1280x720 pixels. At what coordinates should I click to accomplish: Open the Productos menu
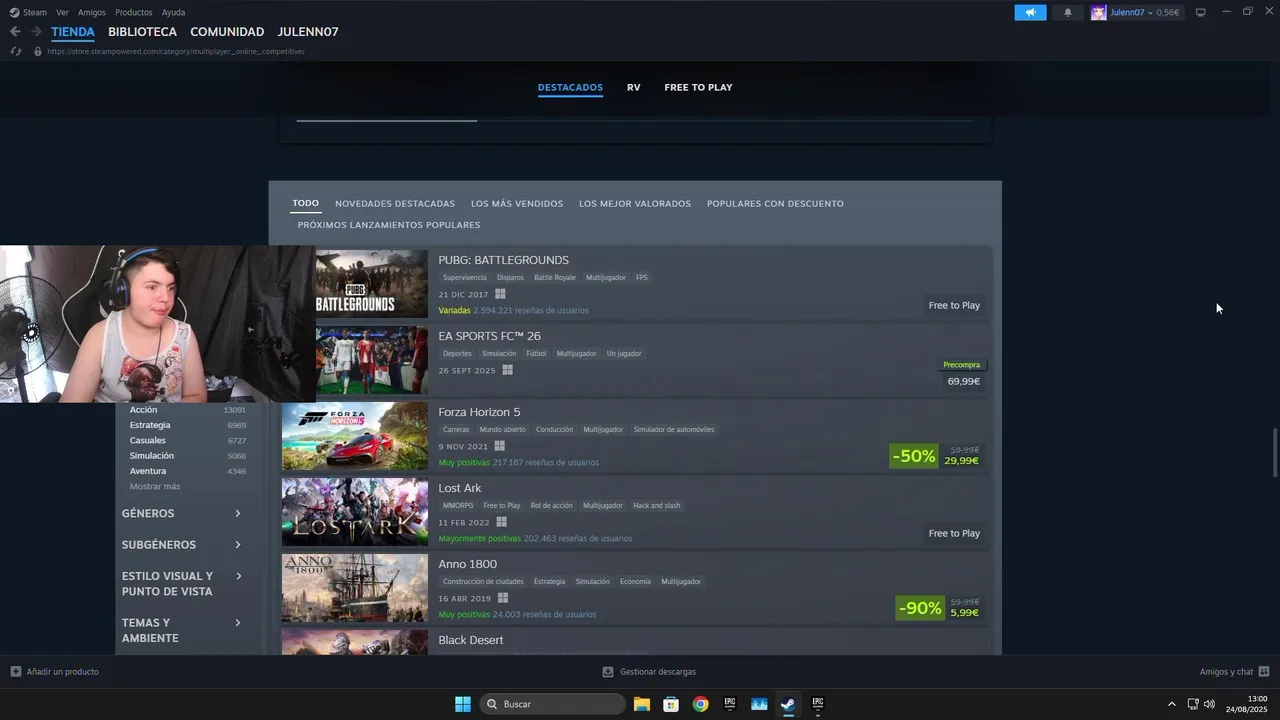pyautogui.click(x=133, y=12)
